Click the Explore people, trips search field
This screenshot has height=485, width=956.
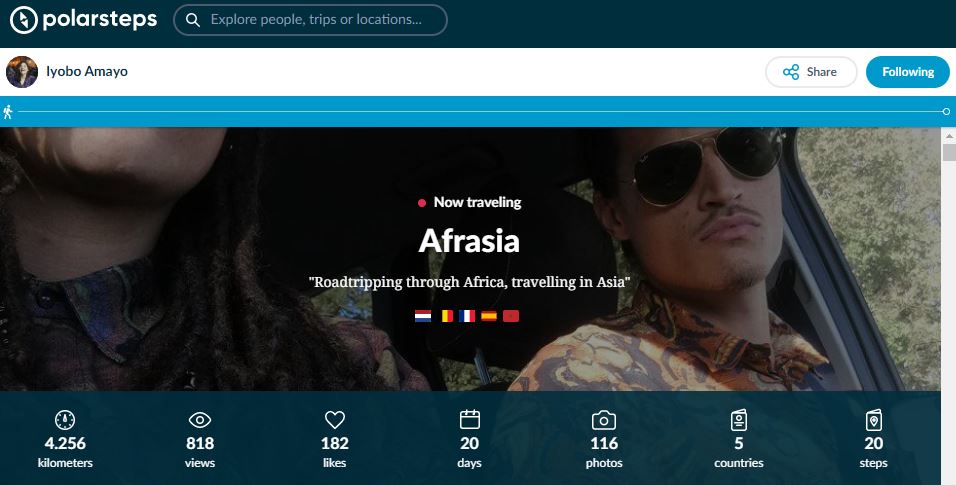[310, 20]
